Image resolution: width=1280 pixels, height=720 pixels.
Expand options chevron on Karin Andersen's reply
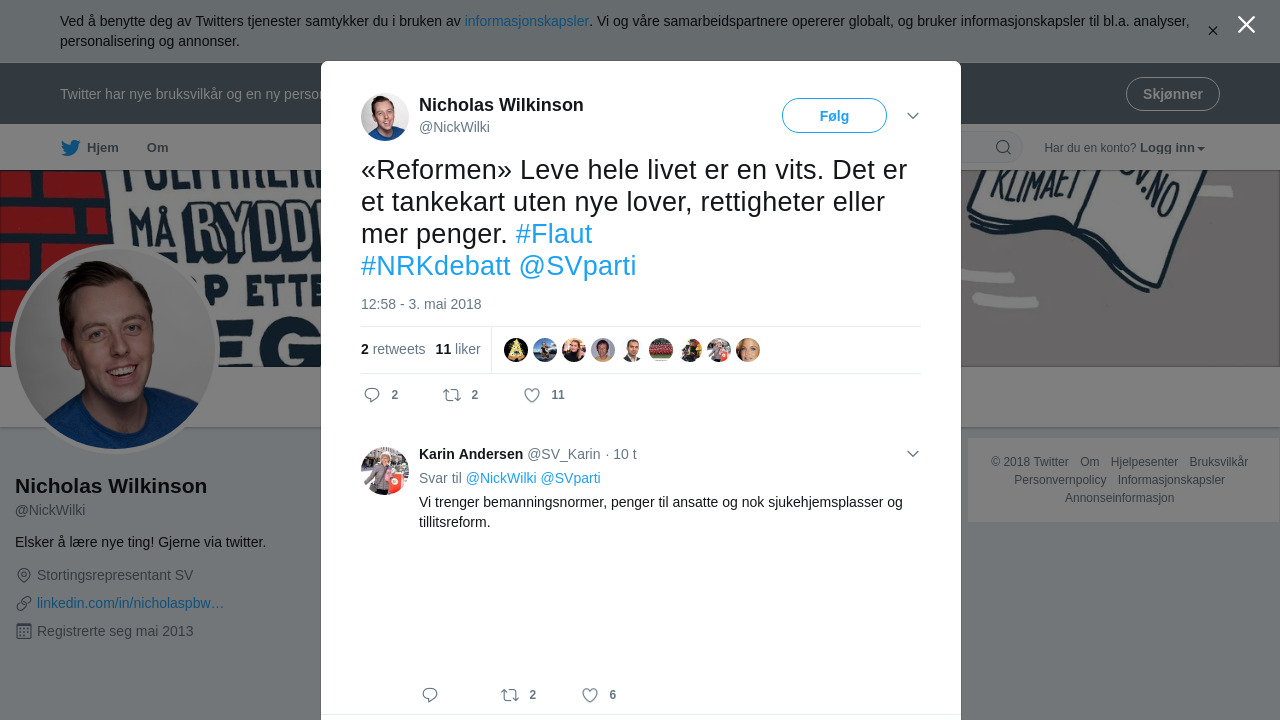tap(913, 454)
